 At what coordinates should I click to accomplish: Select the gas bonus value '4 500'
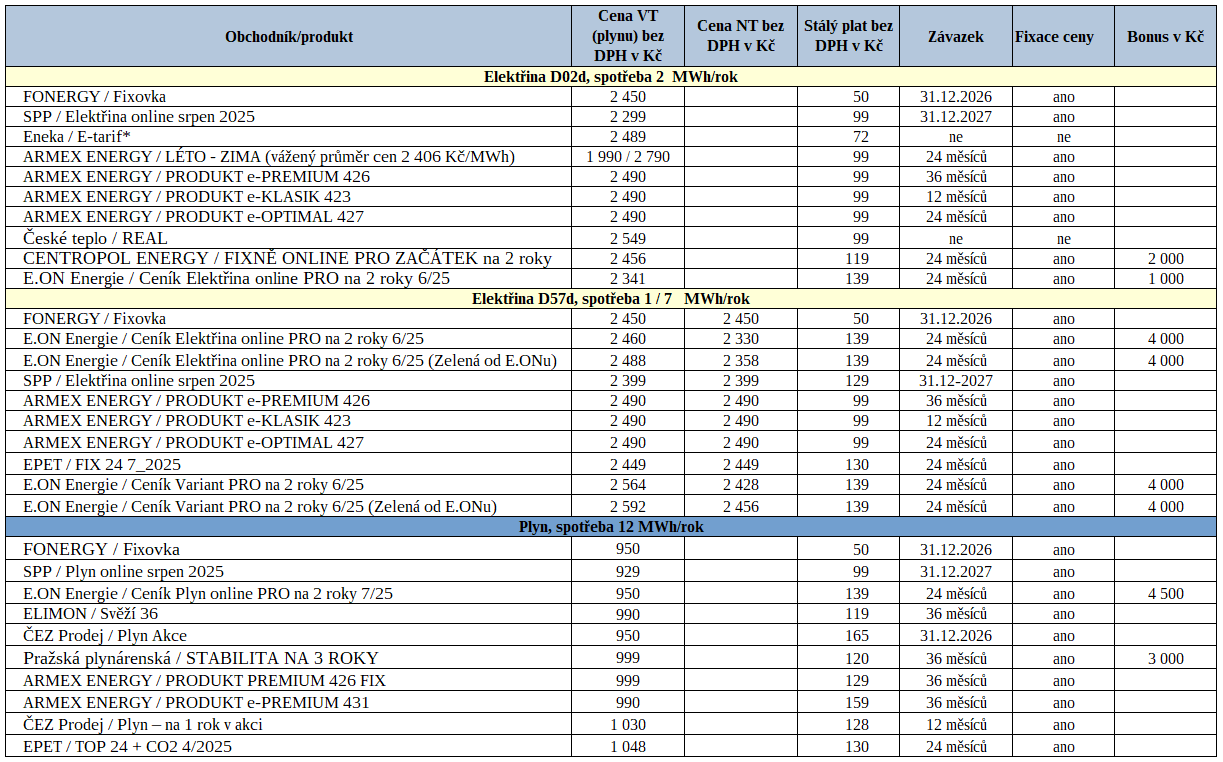click(1165, 593)
